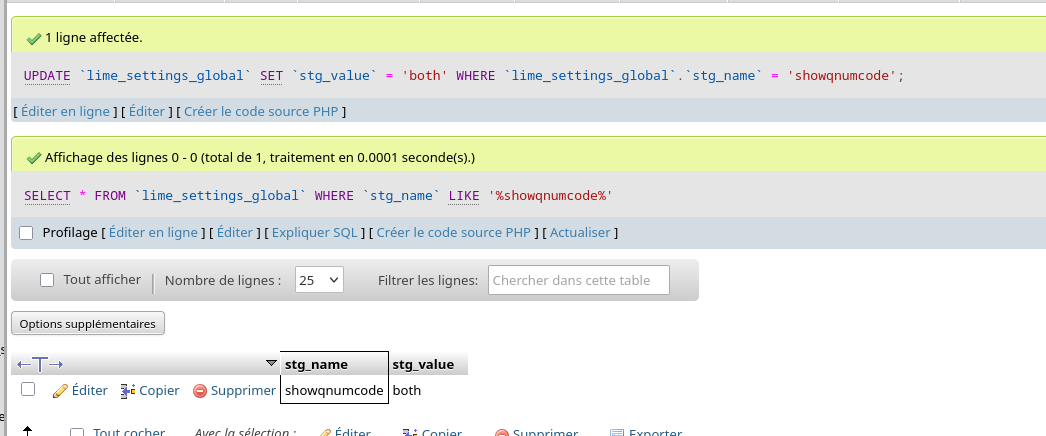Click the Expliquer SQL link
The width and height of the screenshot is (1046, 436).
click(x=314, y=233)
